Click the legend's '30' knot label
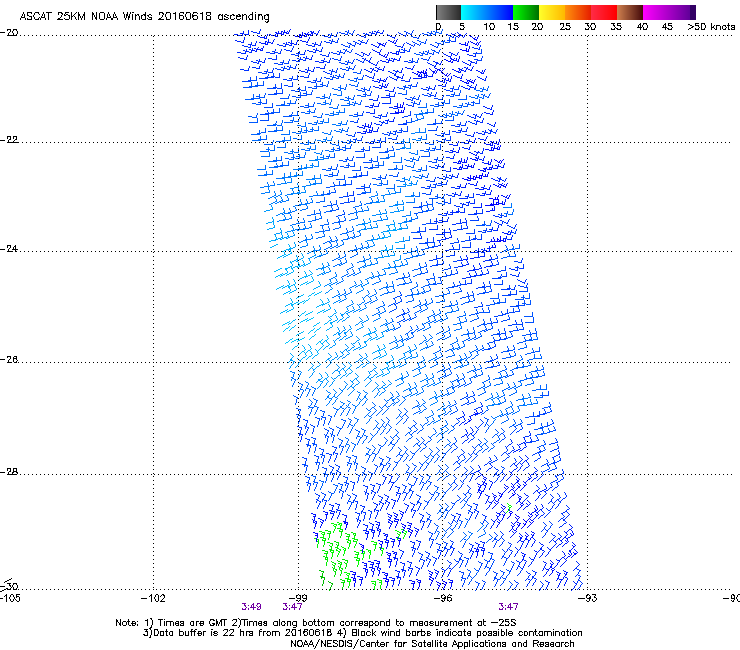Screen dimensions: 740x650 pyautogui.click(x=590, y=27)
